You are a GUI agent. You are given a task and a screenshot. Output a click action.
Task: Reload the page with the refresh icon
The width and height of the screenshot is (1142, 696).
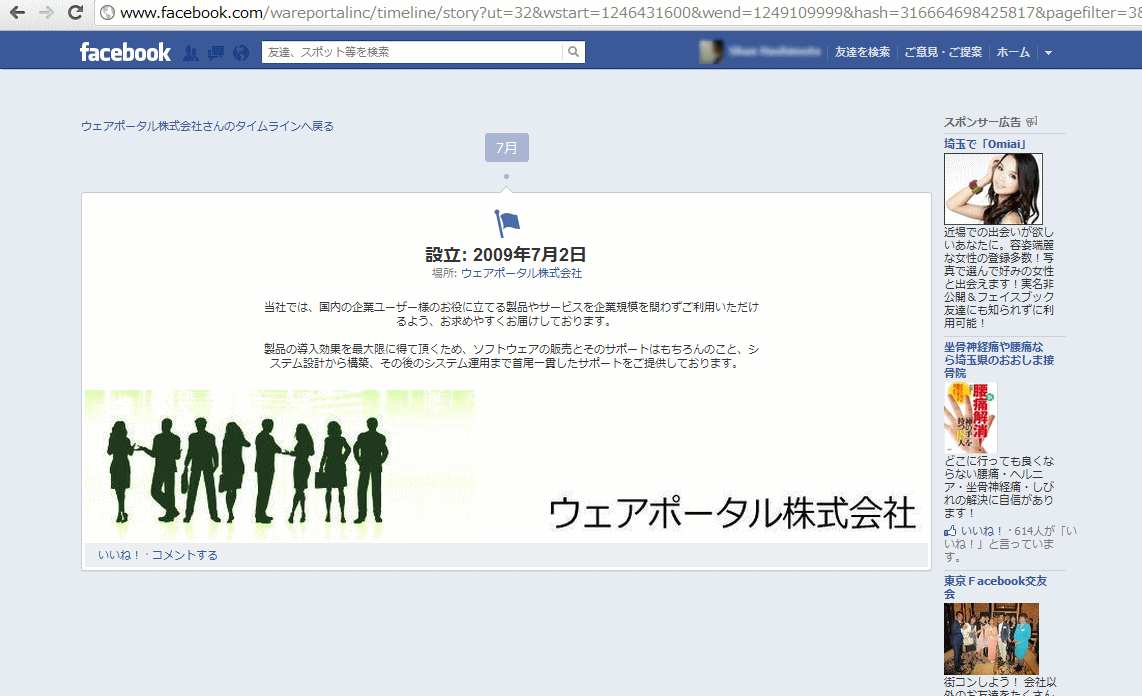click(75, 12)
